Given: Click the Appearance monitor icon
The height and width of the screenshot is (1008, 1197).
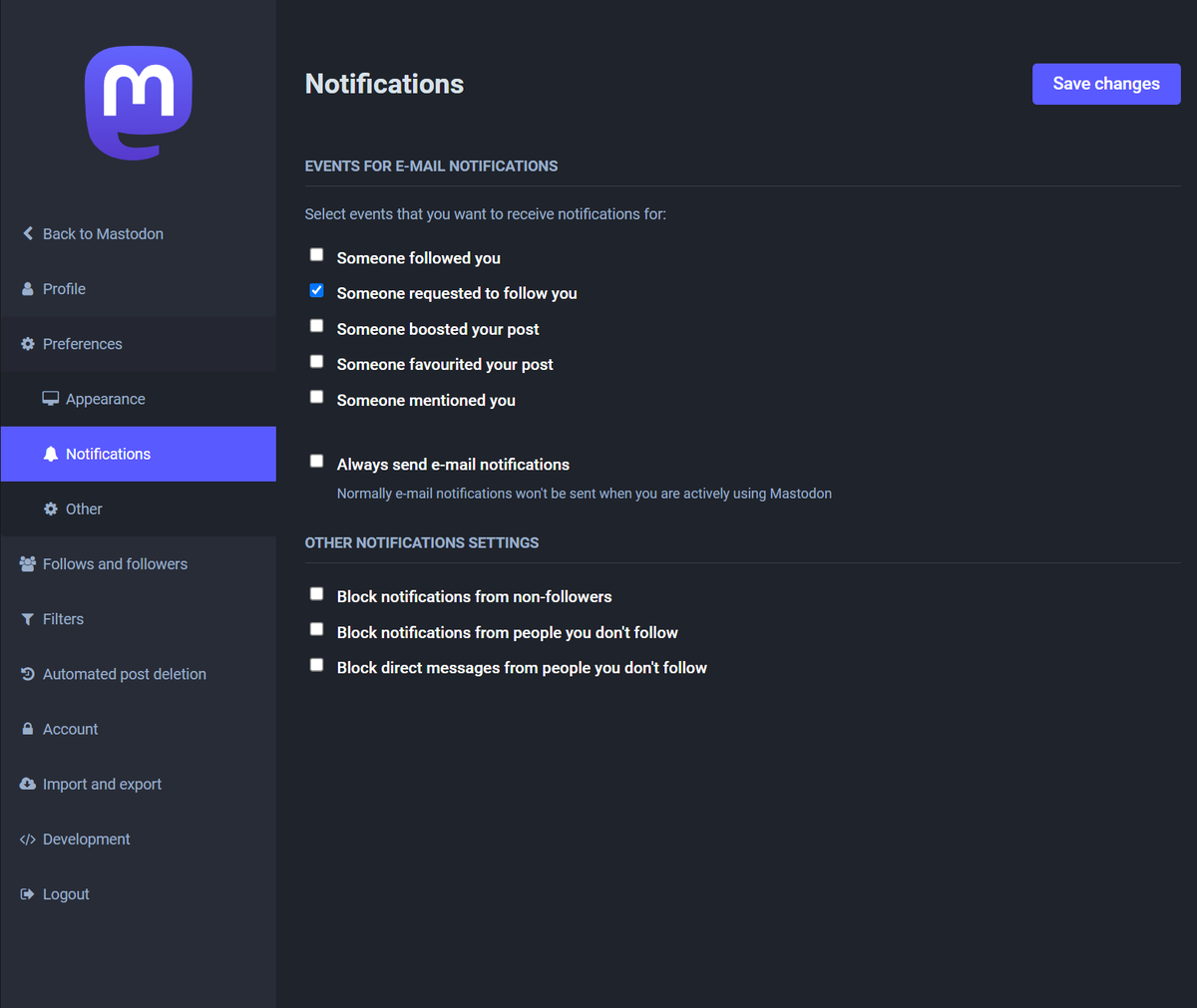Looking at the screenshot, I should pyautogui.click(x=51, y=399).
